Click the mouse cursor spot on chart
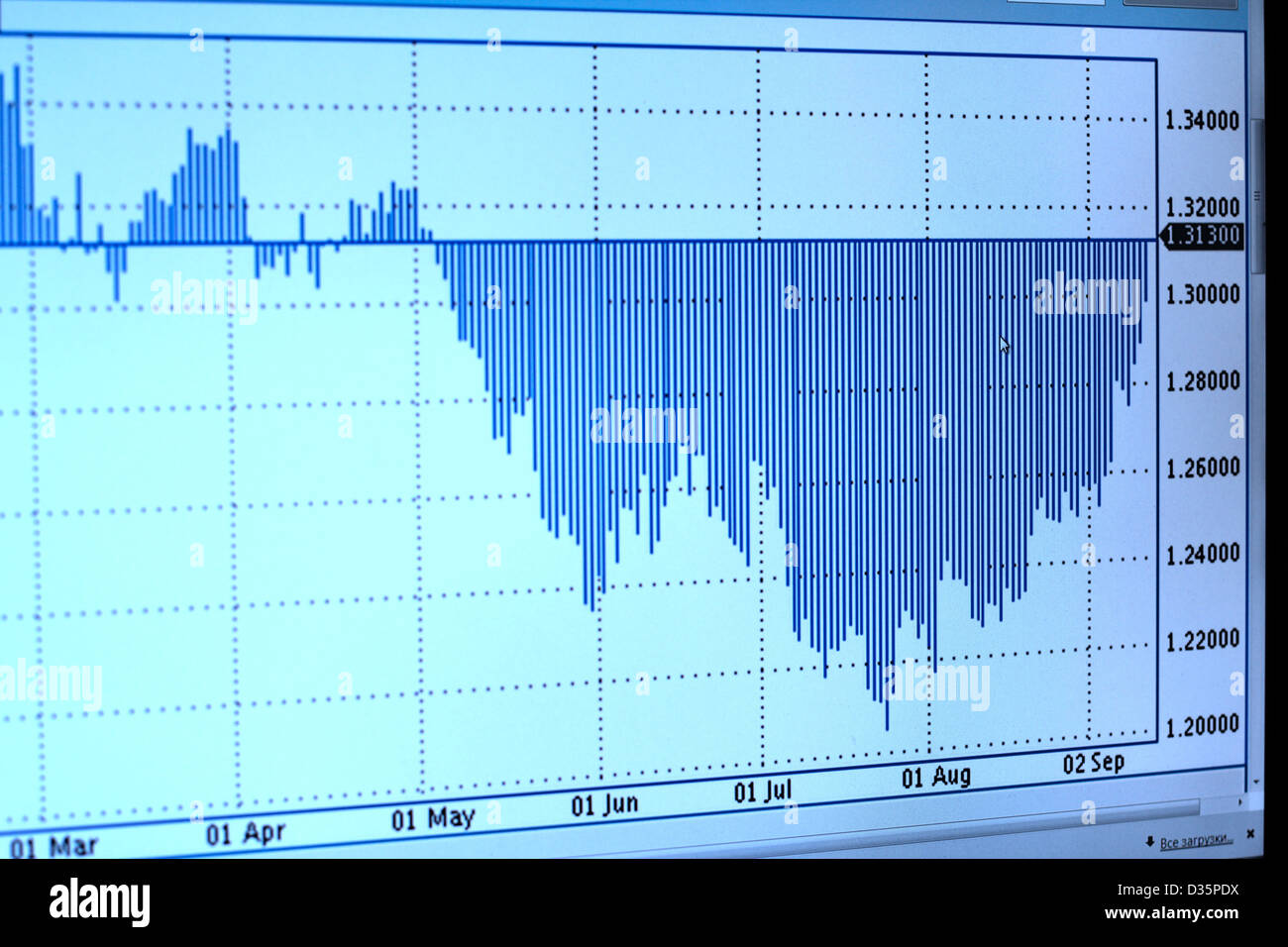 (1004, 345)
